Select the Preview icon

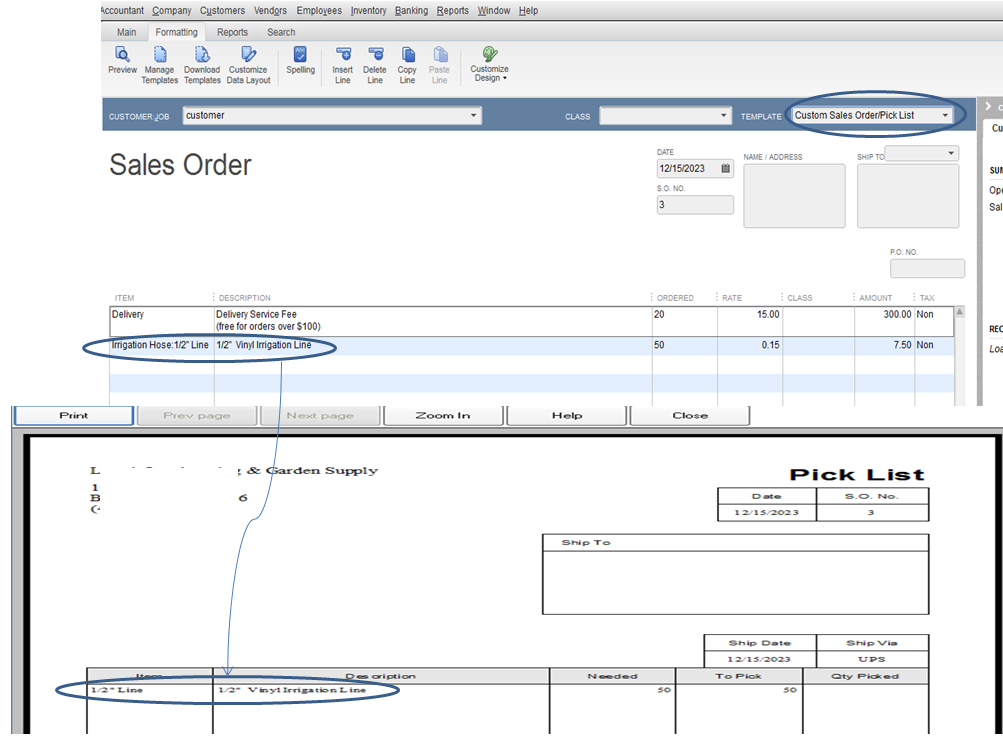[x=122, y=62]
